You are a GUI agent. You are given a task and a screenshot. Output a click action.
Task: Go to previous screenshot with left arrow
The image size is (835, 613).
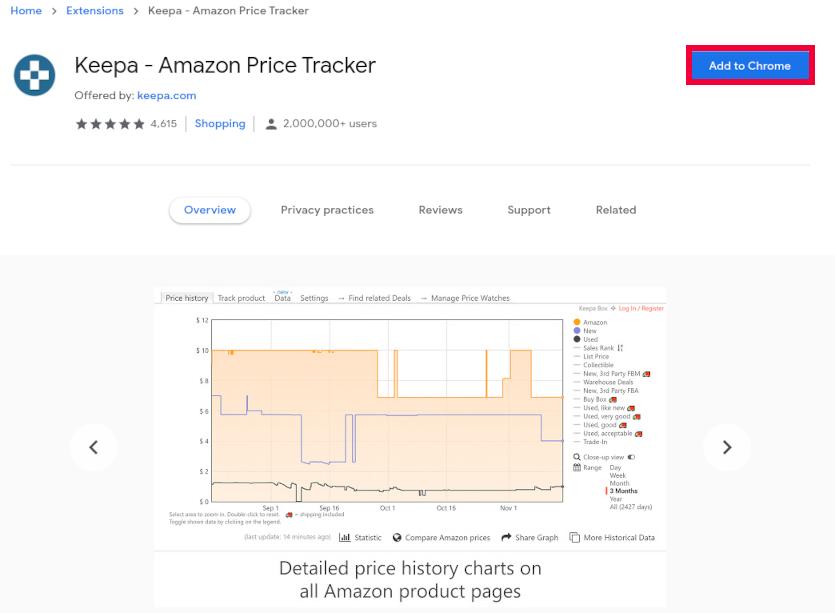point(94,447)
